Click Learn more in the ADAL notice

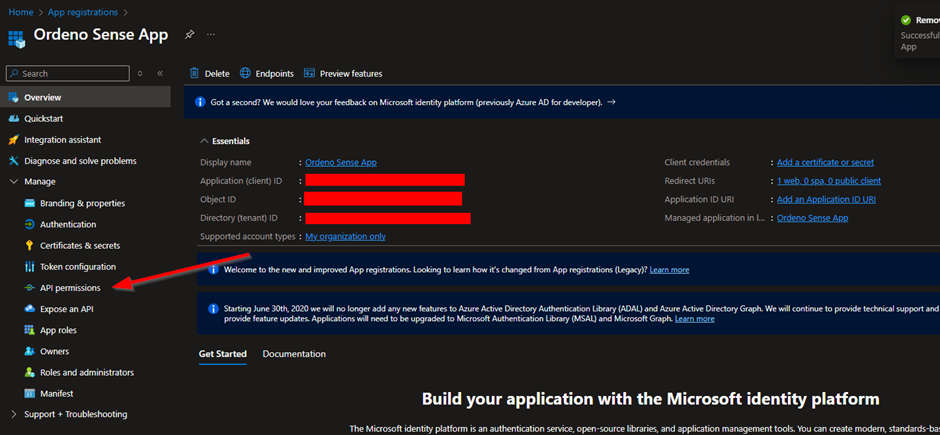(x=694, y=319)
